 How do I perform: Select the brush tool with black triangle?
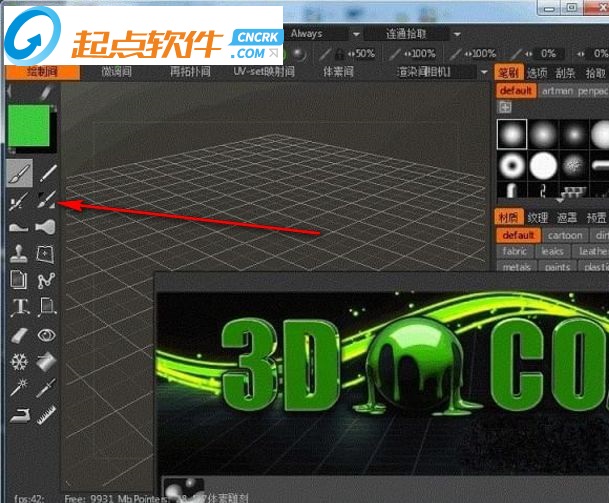tap(47, 200)
